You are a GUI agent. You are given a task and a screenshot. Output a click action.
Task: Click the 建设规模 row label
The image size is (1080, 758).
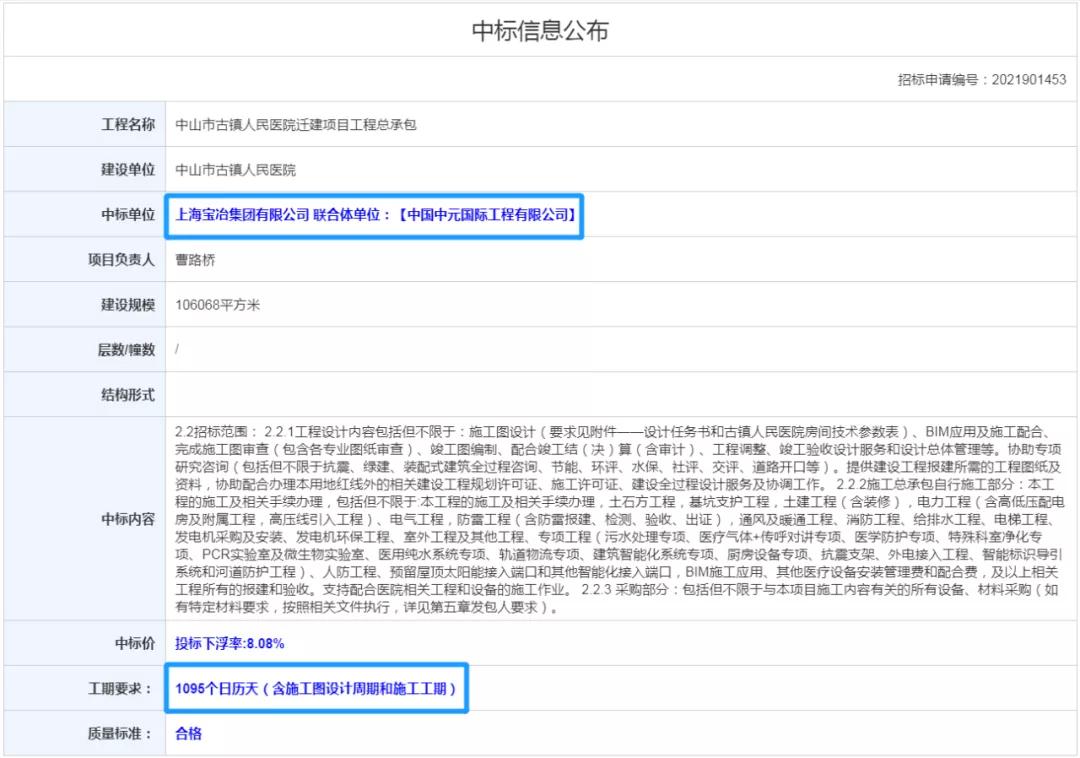(128, 305)
